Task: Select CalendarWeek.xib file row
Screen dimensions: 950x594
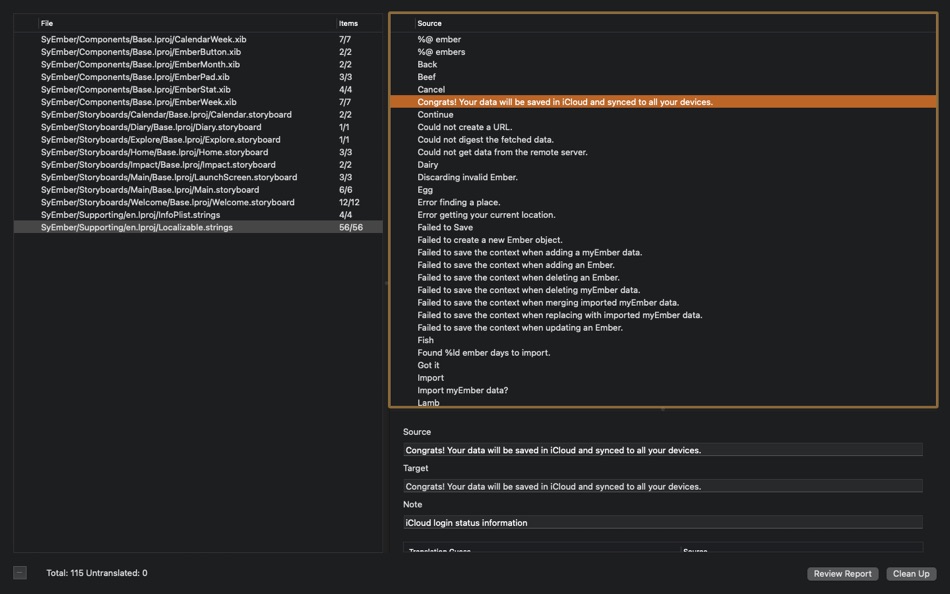Action: pos(198,39)
